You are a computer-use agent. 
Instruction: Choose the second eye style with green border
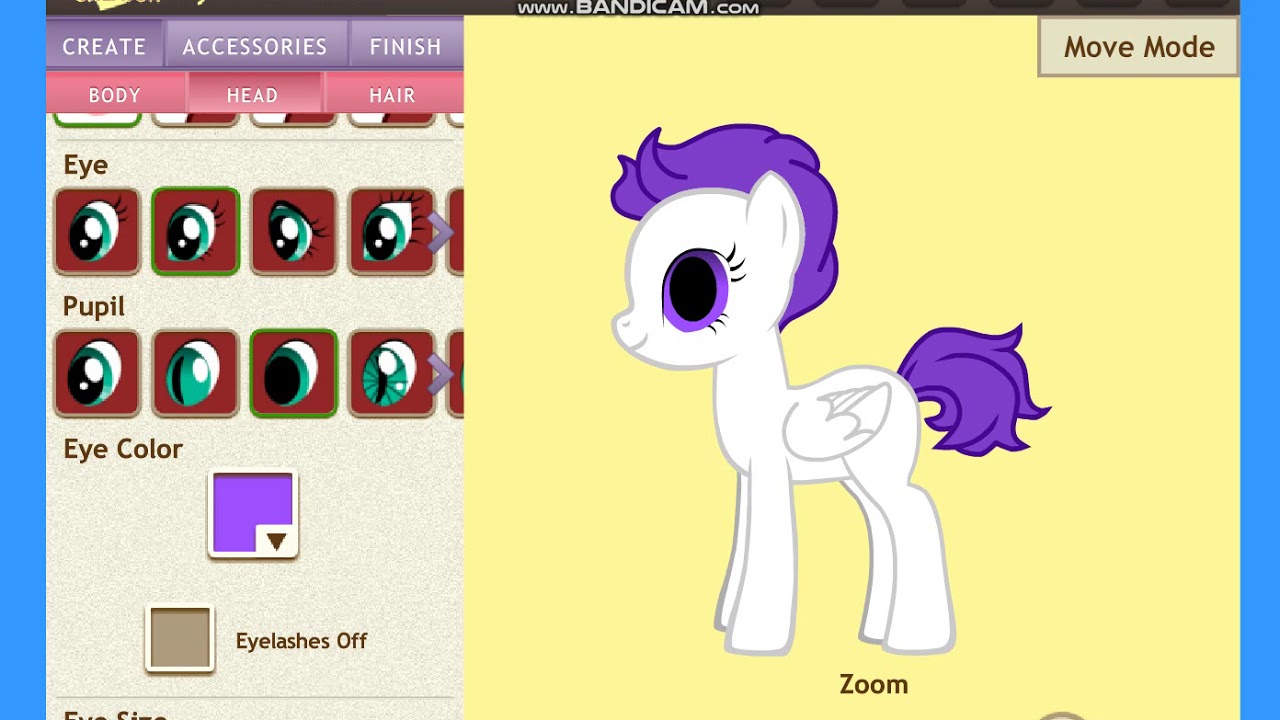[x=195, y=231]
